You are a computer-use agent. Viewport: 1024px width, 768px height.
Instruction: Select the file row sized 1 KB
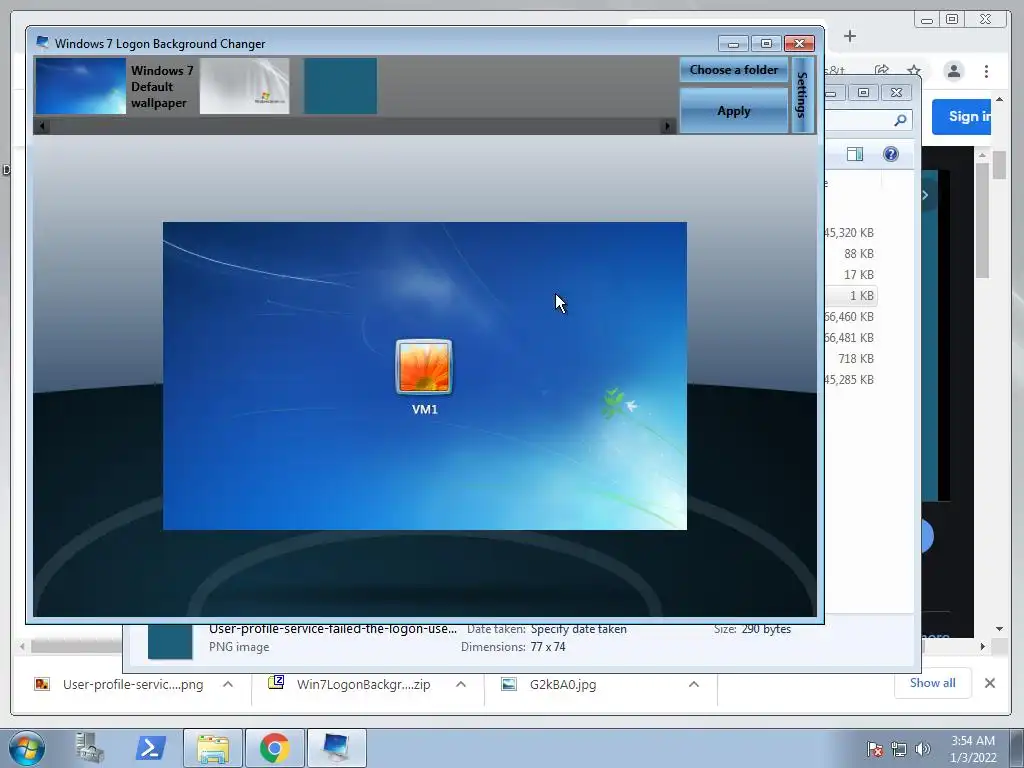tap(850, 296)
